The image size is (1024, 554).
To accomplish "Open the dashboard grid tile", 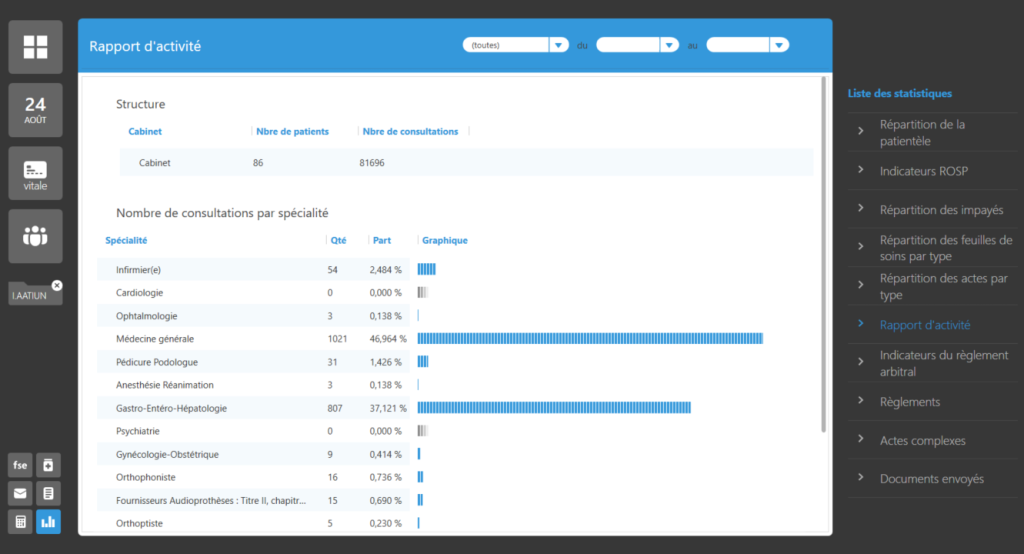I will tap(35, 47).
